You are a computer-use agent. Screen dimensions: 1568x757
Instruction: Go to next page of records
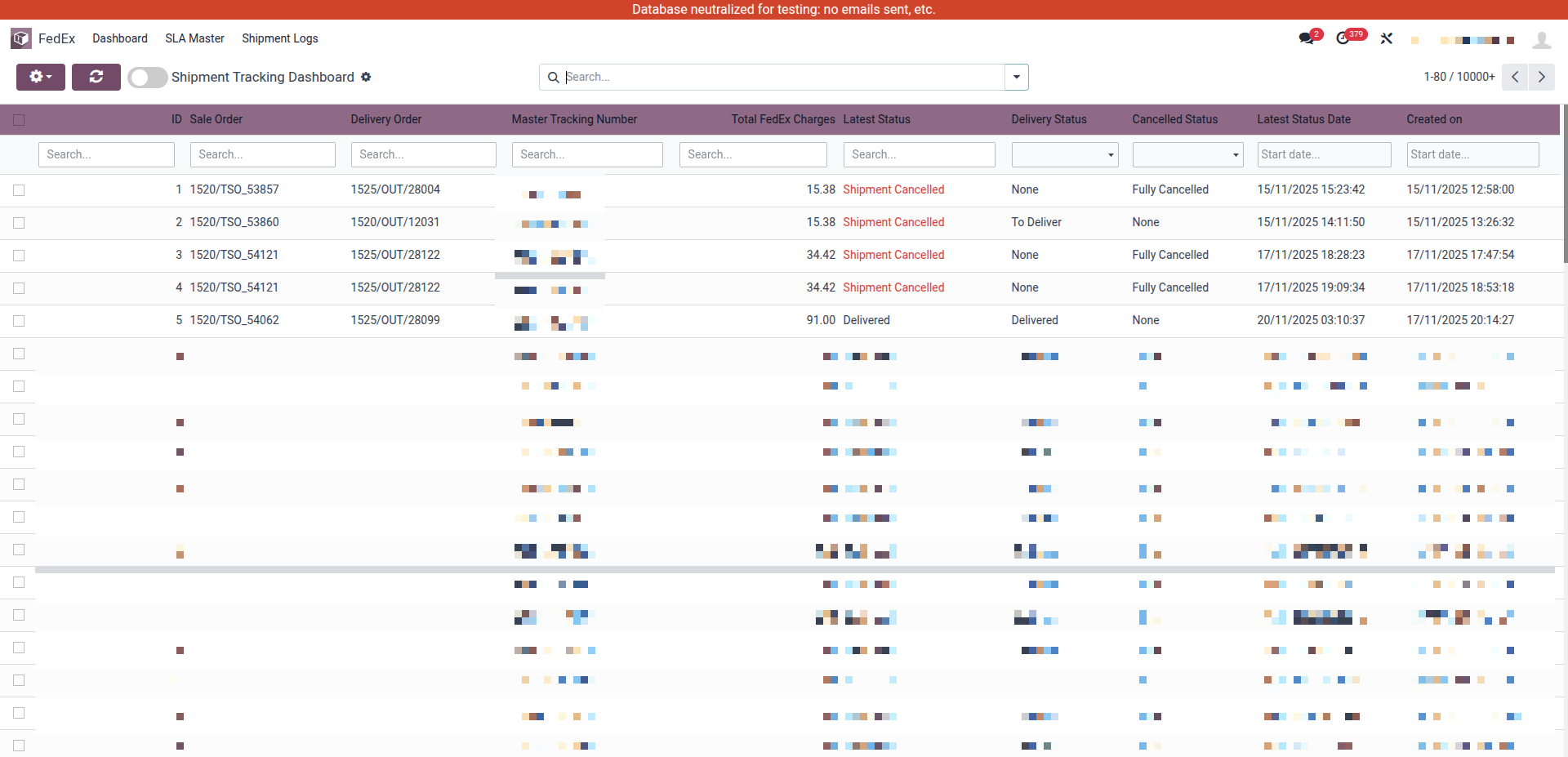1542,77
